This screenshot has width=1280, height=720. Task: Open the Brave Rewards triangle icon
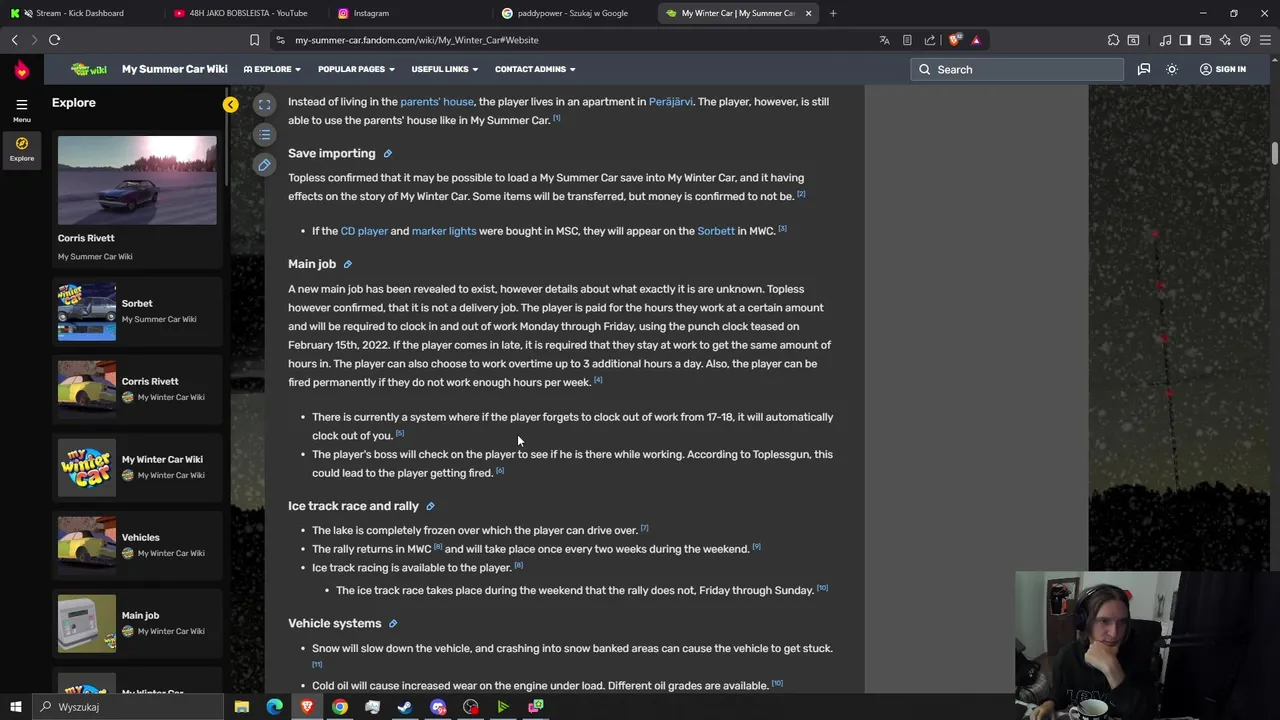(x=976, y=40)
